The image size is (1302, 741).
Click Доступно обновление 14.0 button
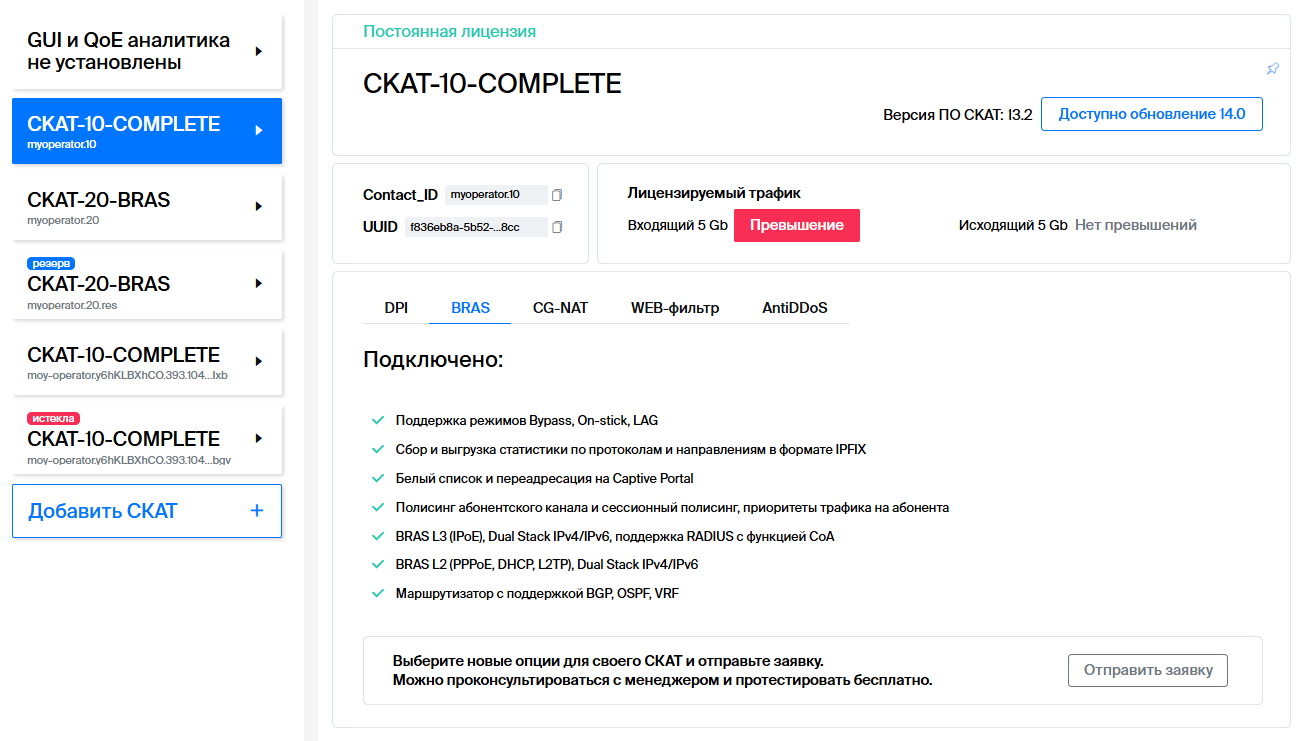(x=1151, y=114)
